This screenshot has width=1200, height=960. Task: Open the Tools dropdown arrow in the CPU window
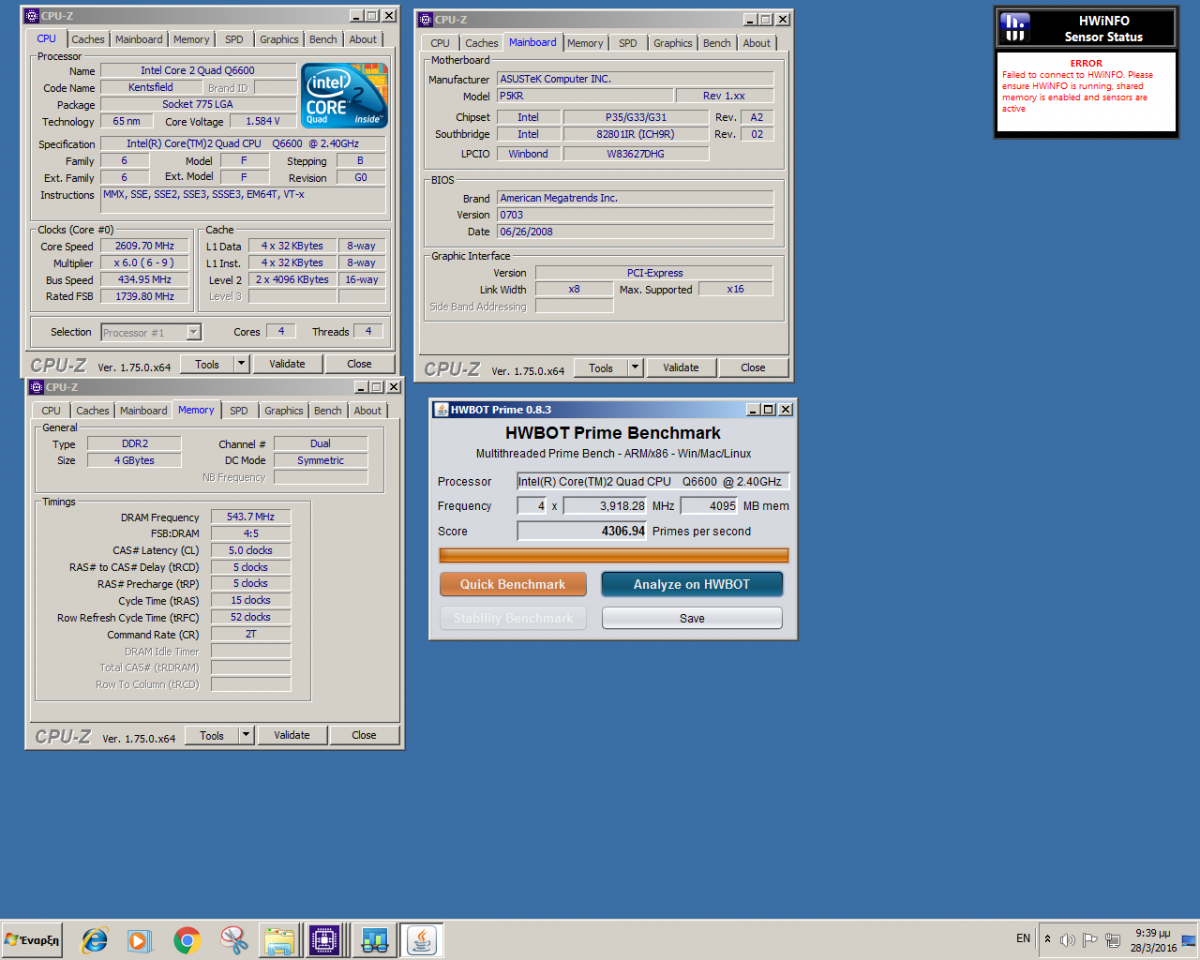[241, 364]
